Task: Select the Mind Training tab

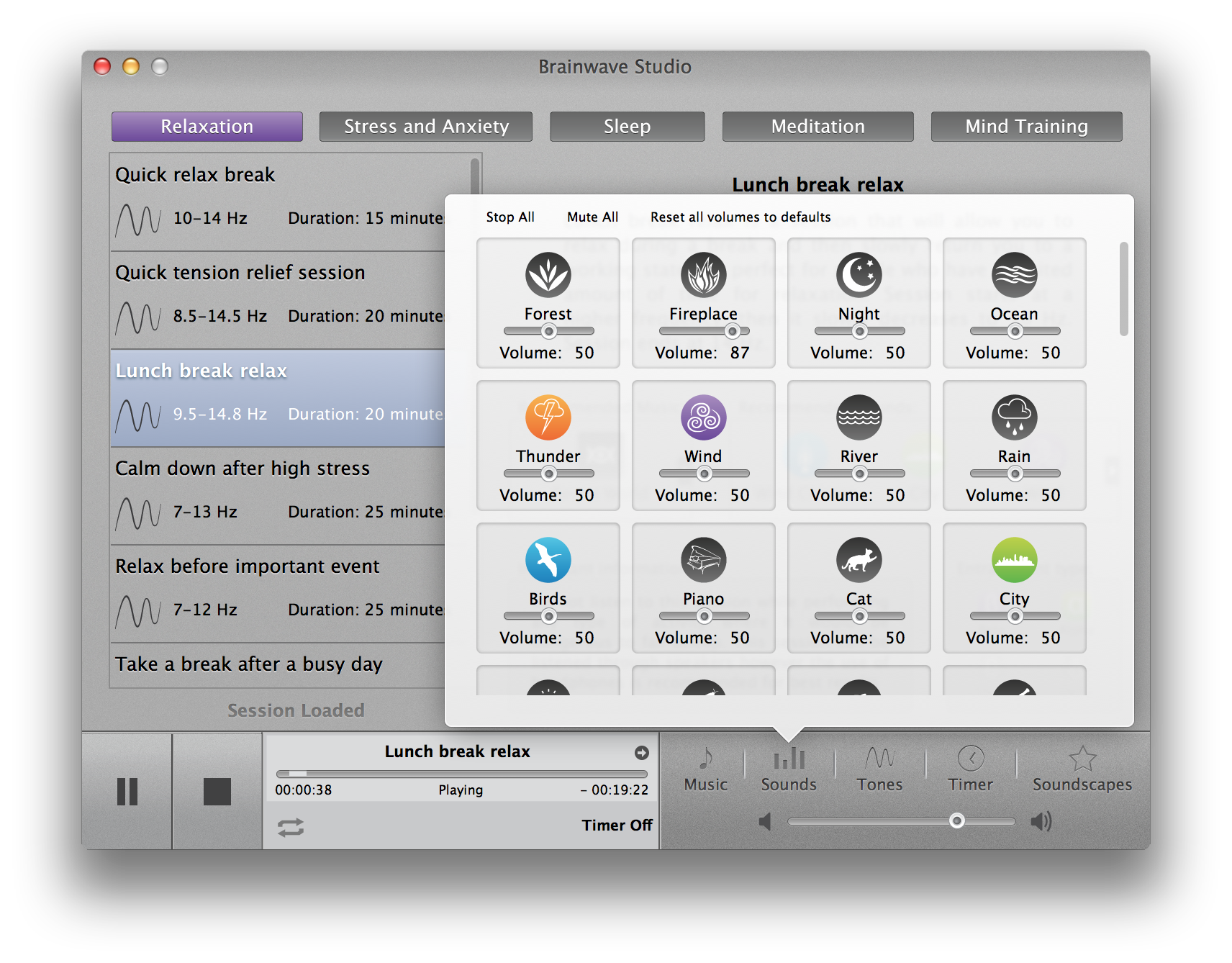Action: click(x=1026, y=127)
